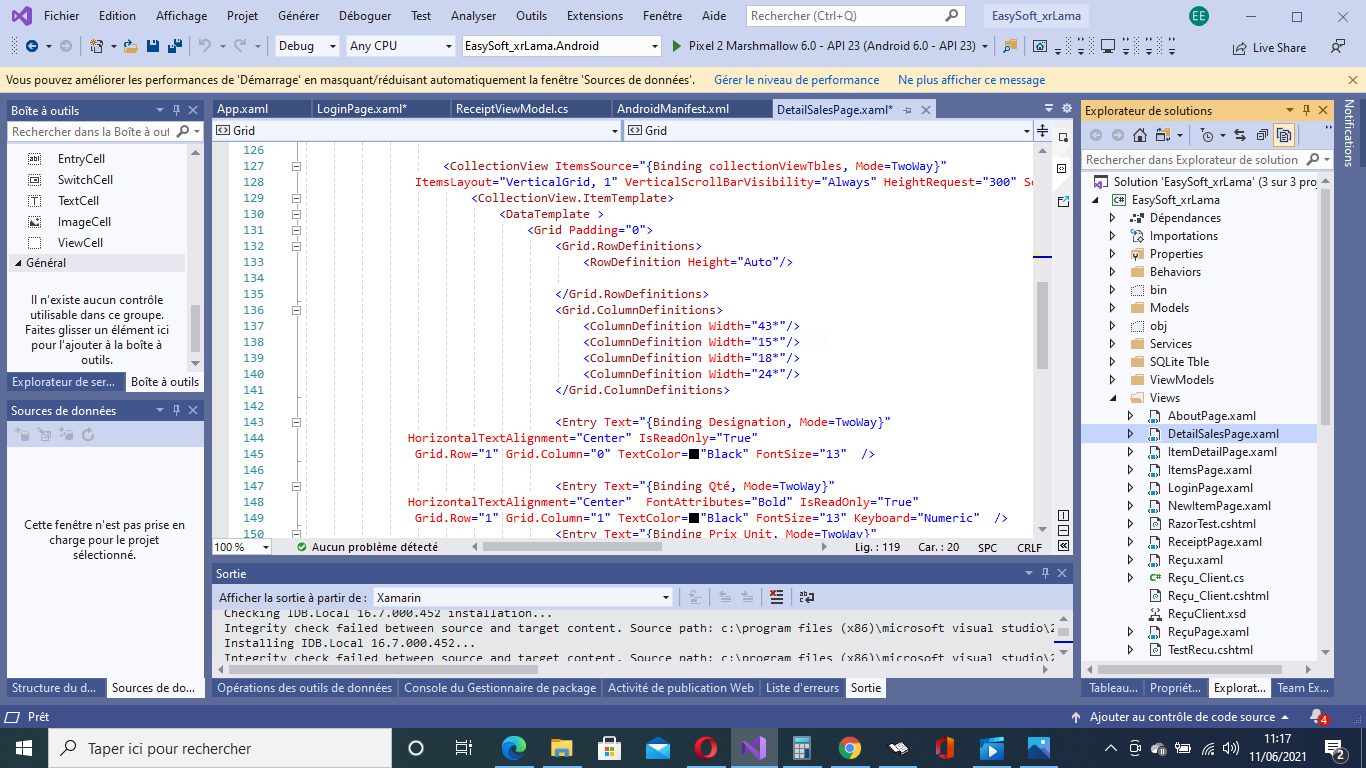Image resolution: width=1366 pixels, height=768 pixels.
Task: Click the 'Gérer le niveau de performance' link
Action: 796,80
